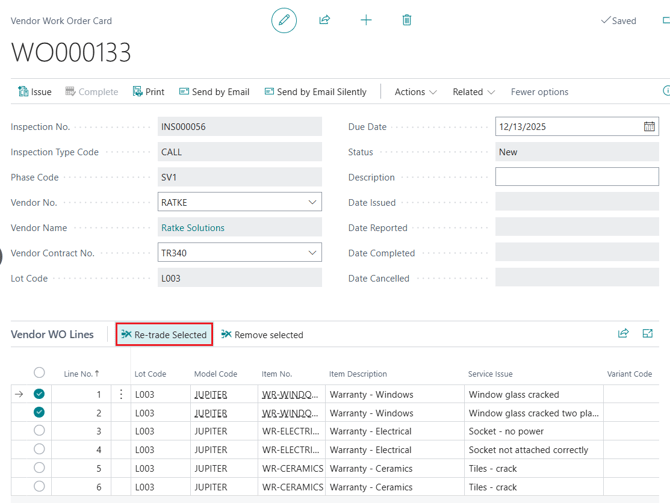Click the Status field showing New

click(577, 152)
